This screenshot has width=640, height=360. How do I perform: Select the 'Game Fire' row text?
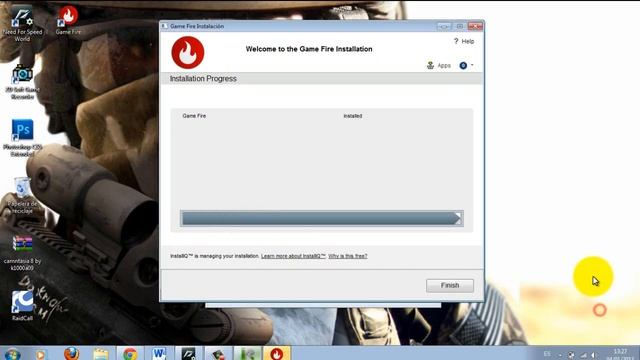tap(194, 116)
